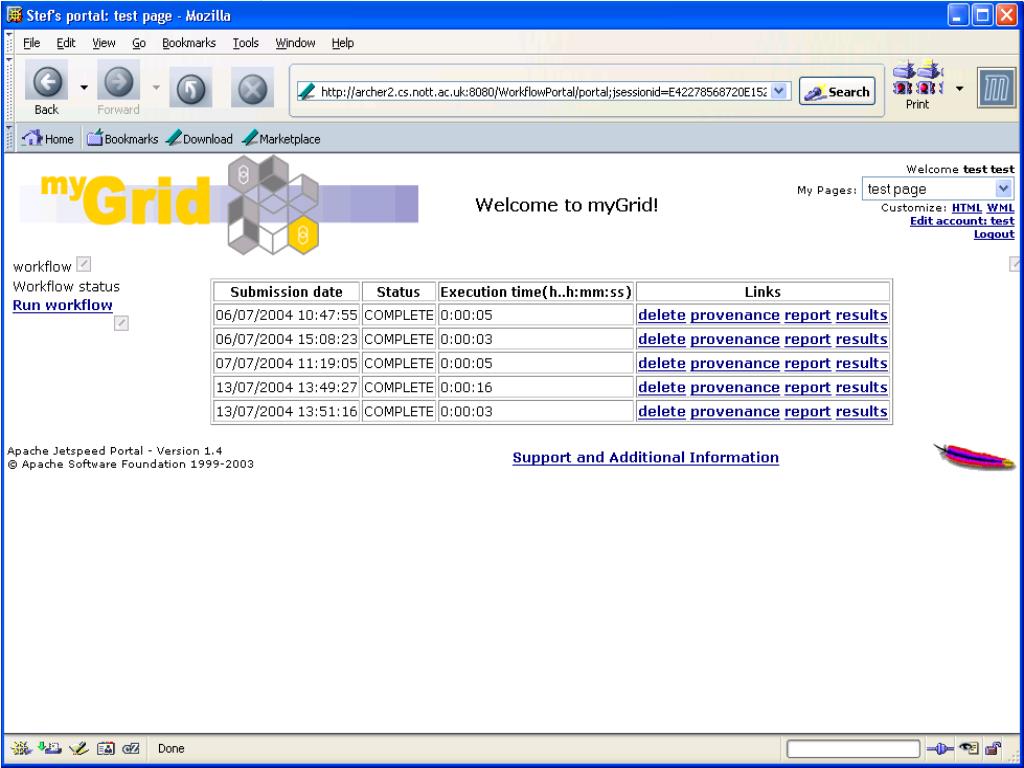Click the Download toolbar link
The width and height of the screenshot is (1024, 768).
(x=199, y=139)
